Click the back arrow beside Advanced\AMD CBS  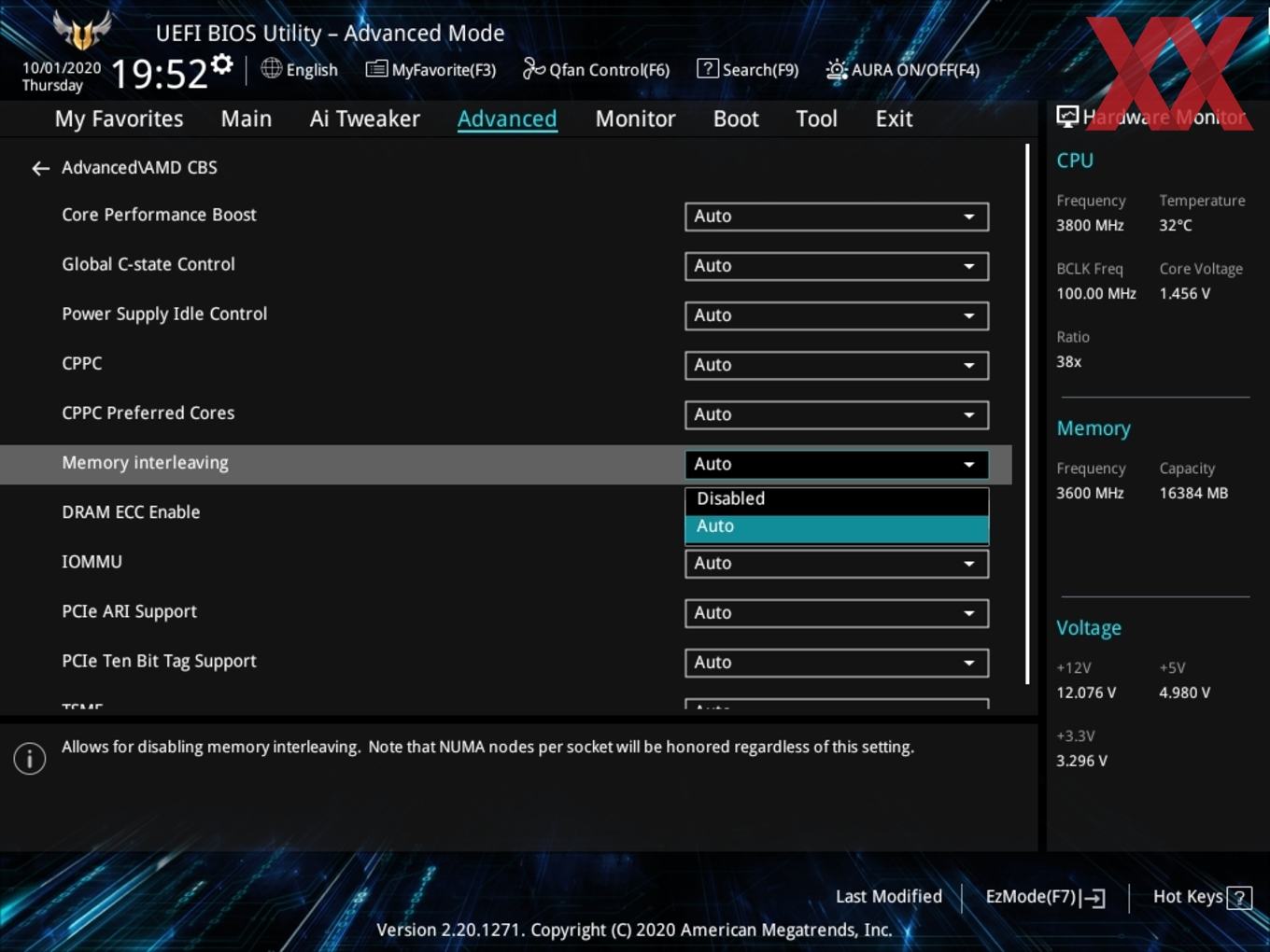[40, 168]
